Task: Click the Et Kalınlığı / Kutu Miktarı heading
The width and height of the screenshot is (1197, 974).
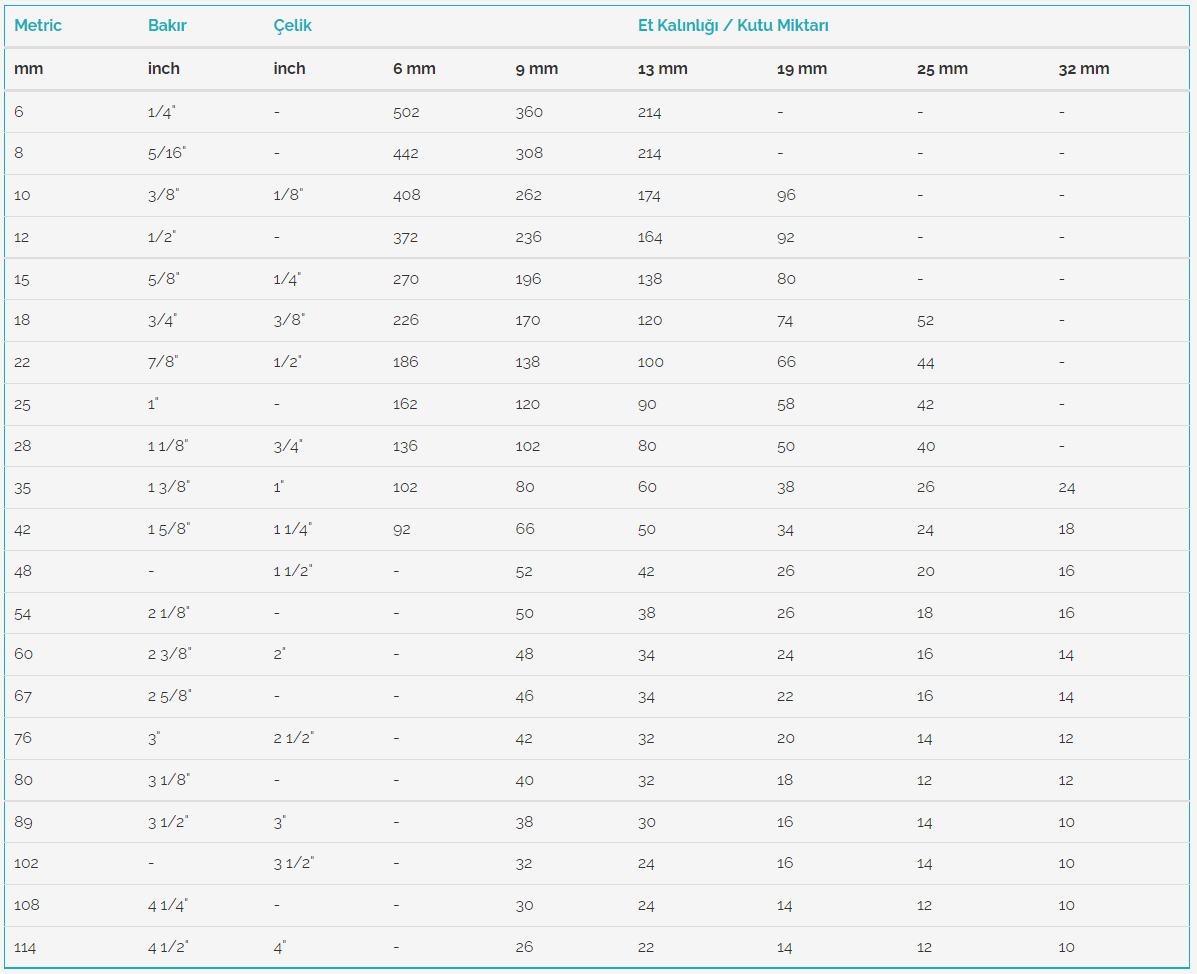Action: 733,26
